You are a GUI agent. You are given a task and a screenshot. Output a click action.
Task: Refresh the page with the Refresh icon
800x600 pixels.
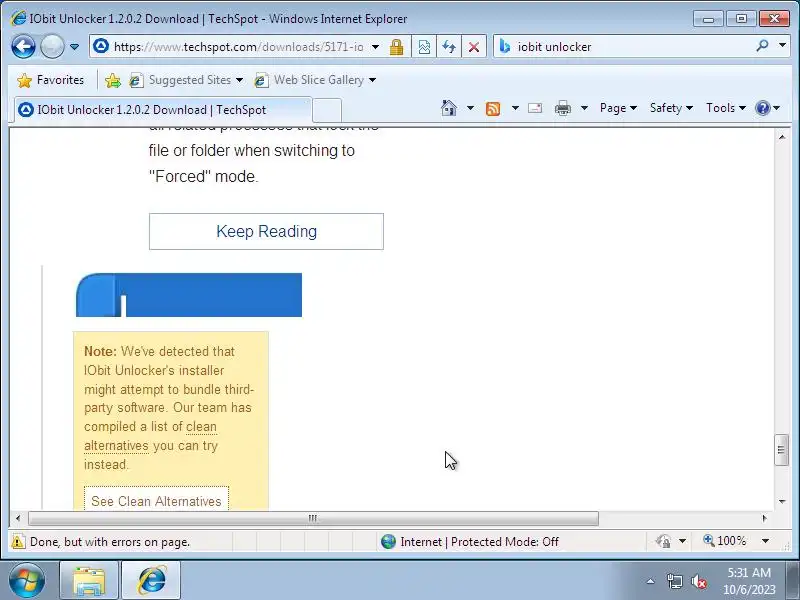pyautogui.click(x=449, y=47)
